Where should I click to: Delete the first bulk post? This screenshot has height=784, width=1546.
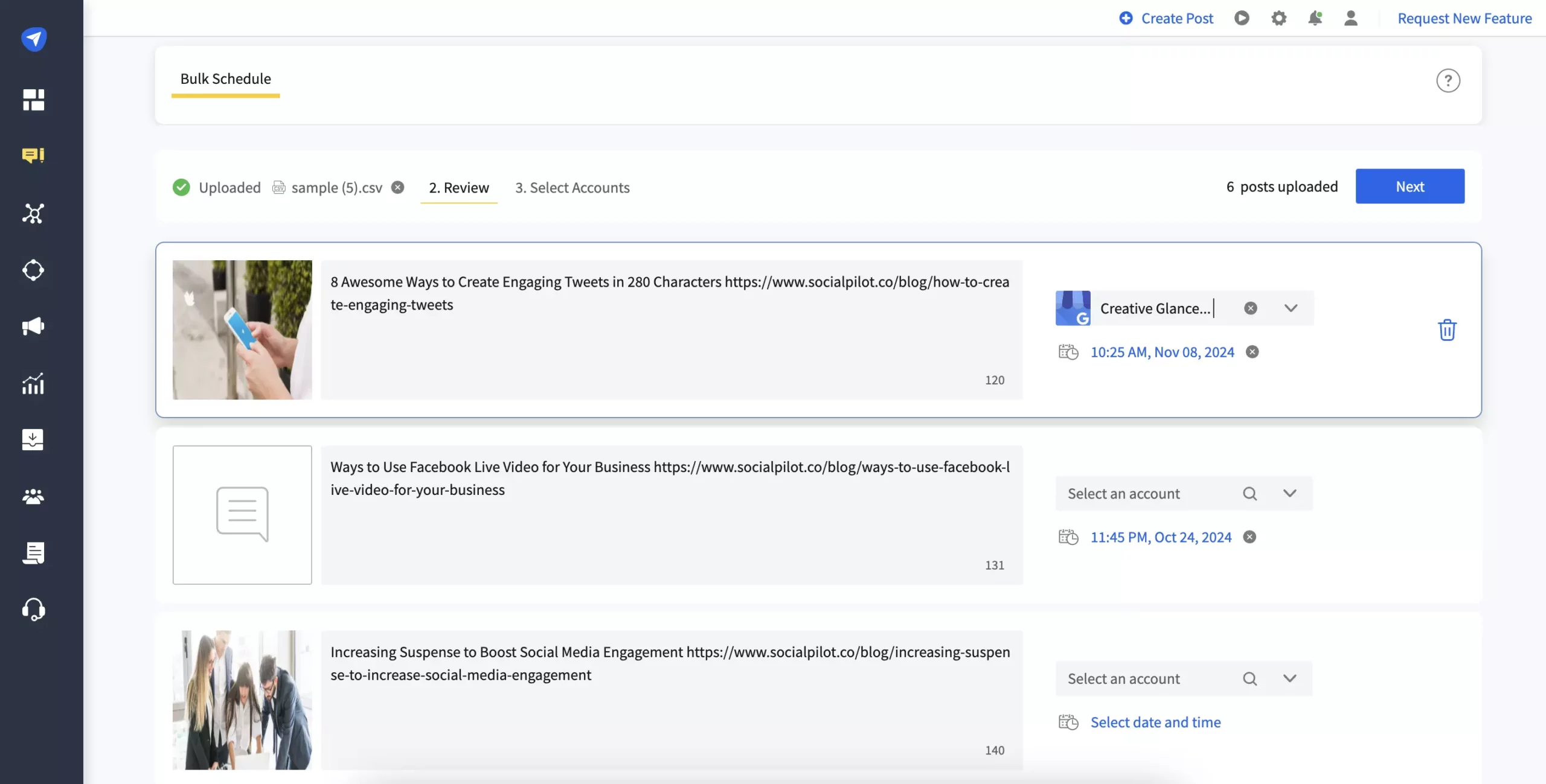1448,330
